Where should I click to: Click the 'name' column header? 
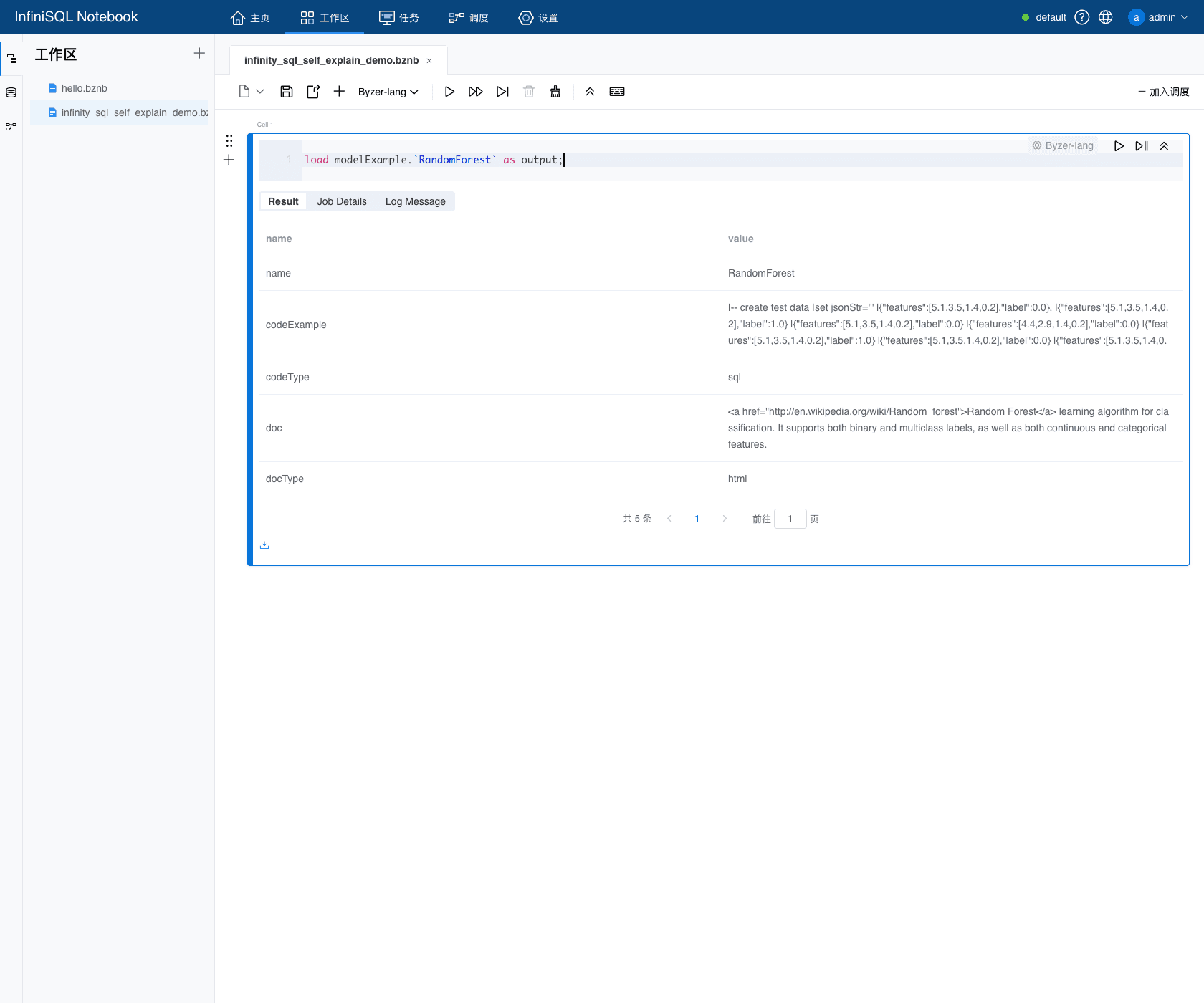[x=279, y=239]
